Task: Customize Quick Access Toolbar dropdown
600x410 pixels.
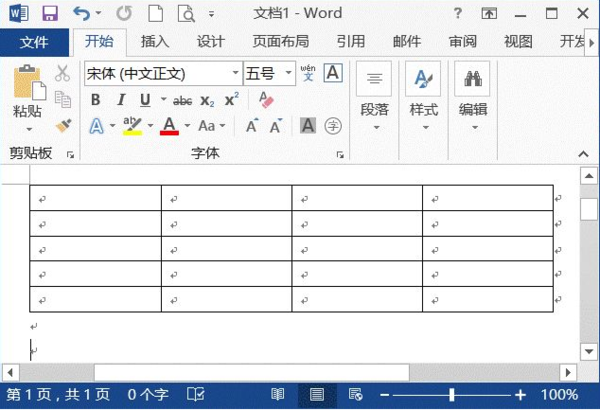Action: click(x=211, y=15)
